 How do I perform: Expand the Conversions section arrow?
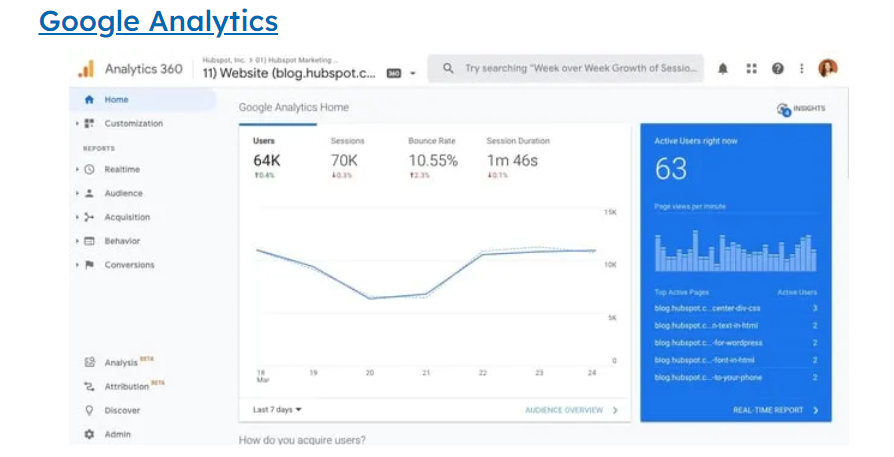click(x=77, y=266)
